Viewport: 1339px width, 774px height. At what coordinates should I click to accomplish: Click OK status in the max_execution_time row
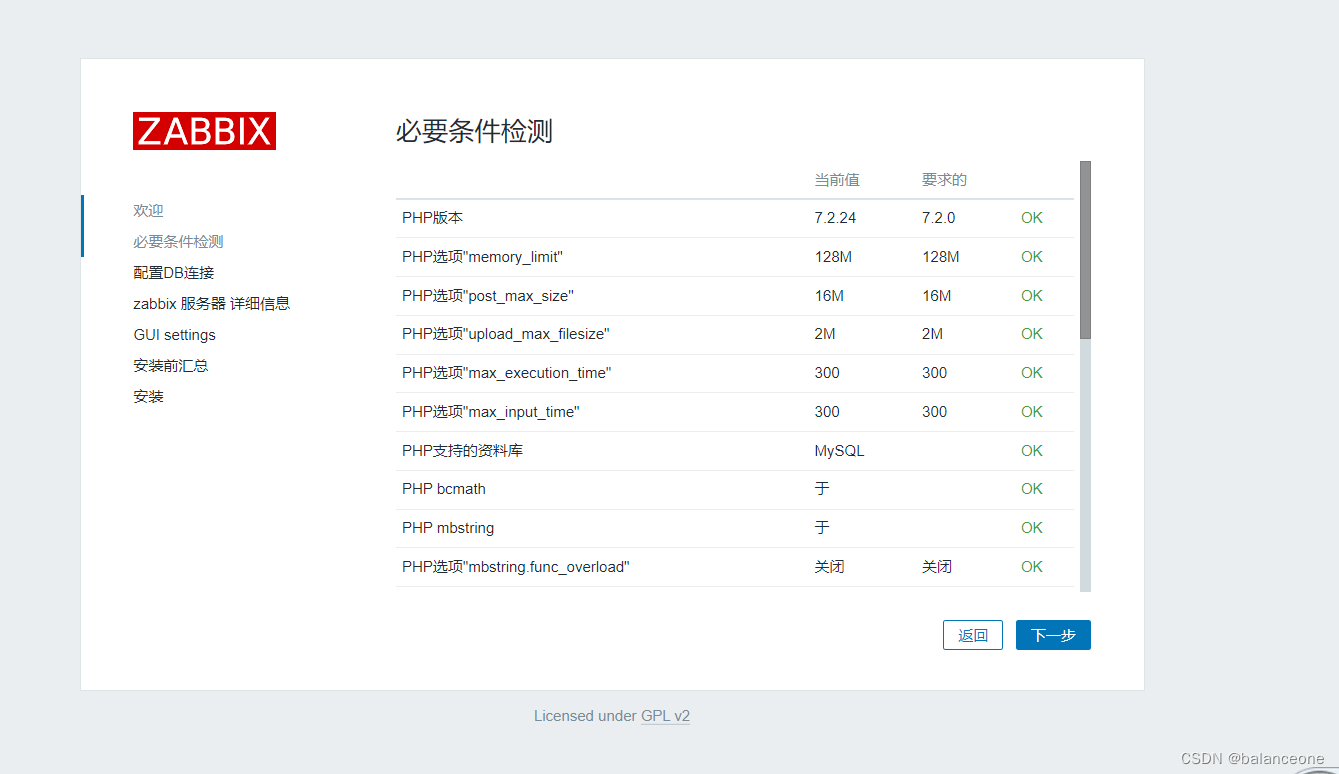[x=1032, y=373]
